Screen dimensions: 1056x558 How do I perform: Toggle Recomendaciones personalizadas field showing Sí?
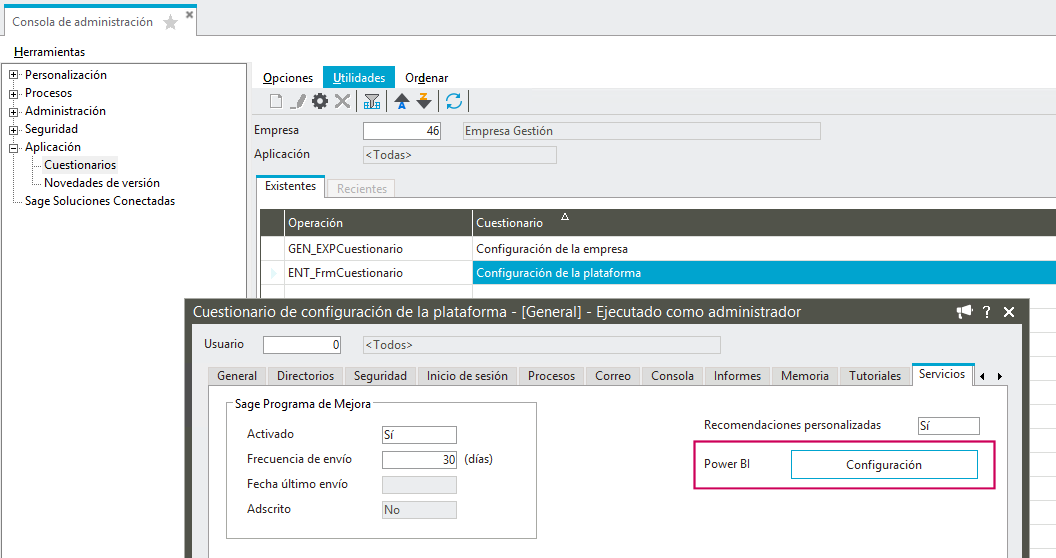pyautogui.click(x=948, y=426)
